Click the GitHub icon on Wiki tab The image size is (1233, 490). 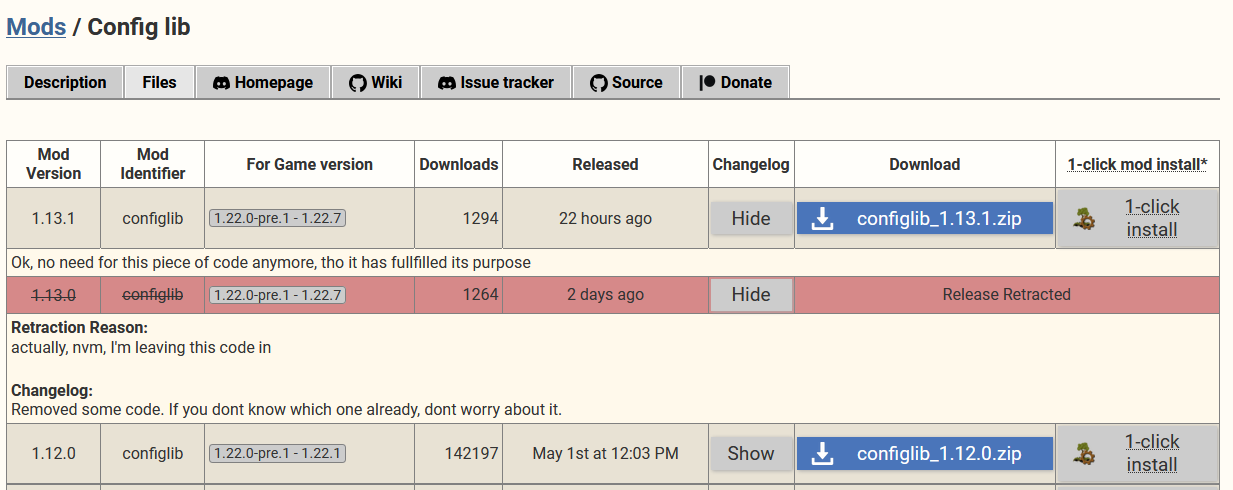tap(357, 83)
